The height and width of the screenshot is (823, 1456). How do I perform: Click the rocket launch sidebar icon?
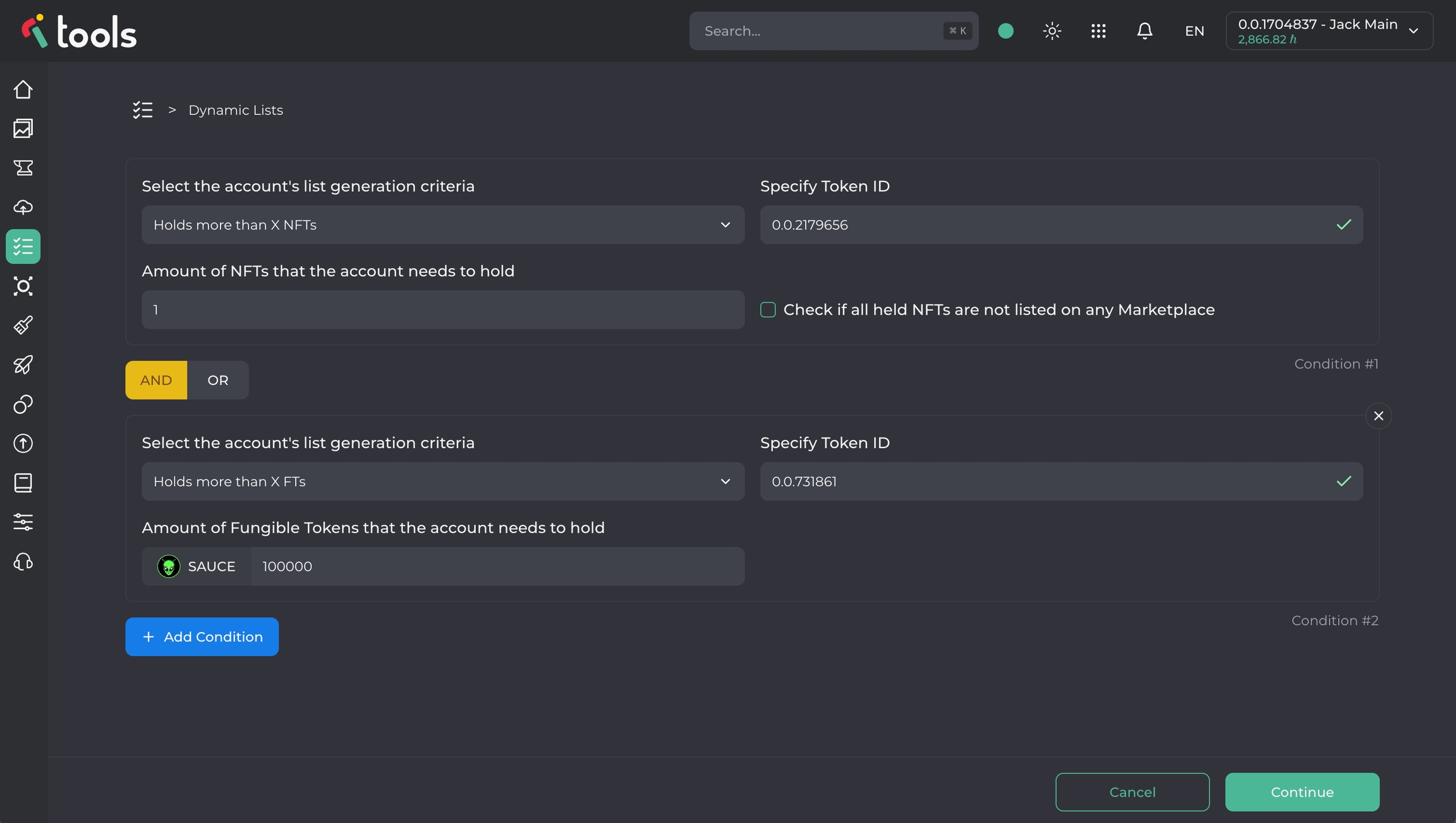click(x=23, y=365)
